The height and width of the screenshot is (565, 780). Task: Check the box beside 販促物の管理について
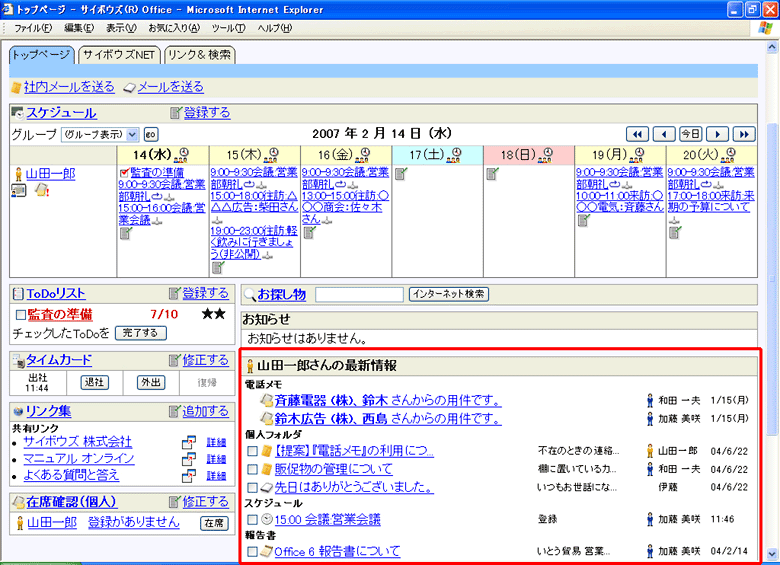pyautogui.click(x=253, y=469)
